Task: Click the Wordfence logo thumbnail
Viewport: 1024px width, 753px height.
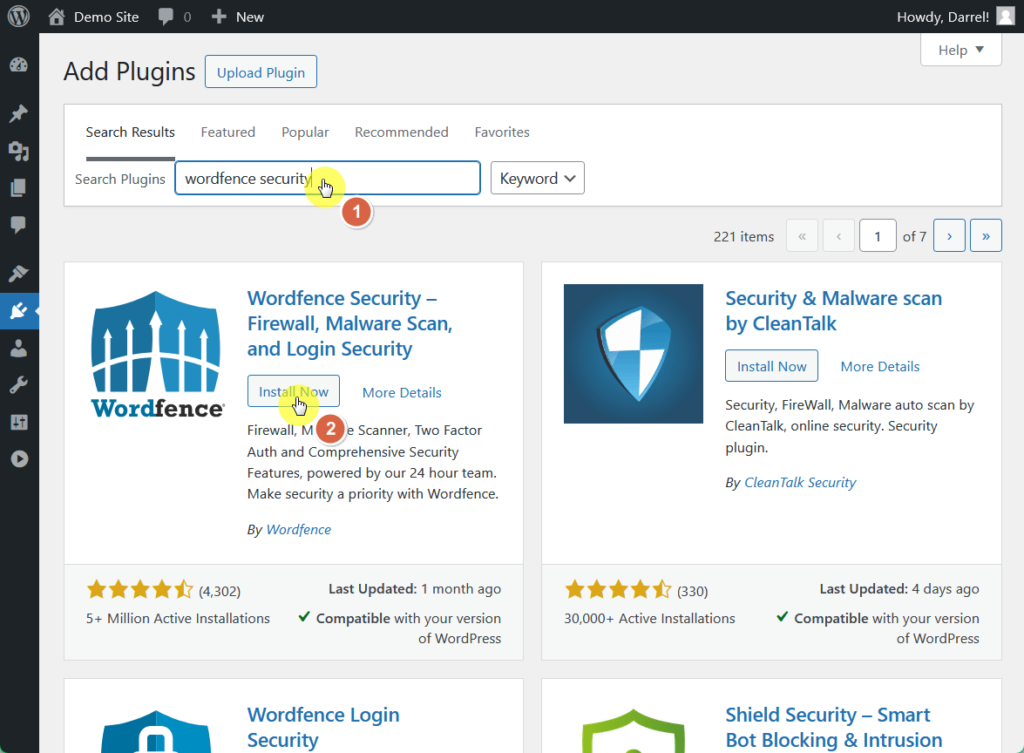Action: point(157,354)
